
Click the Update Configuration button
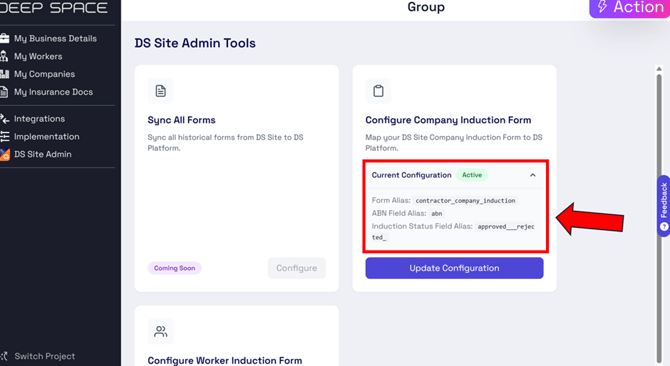[454, 268]
